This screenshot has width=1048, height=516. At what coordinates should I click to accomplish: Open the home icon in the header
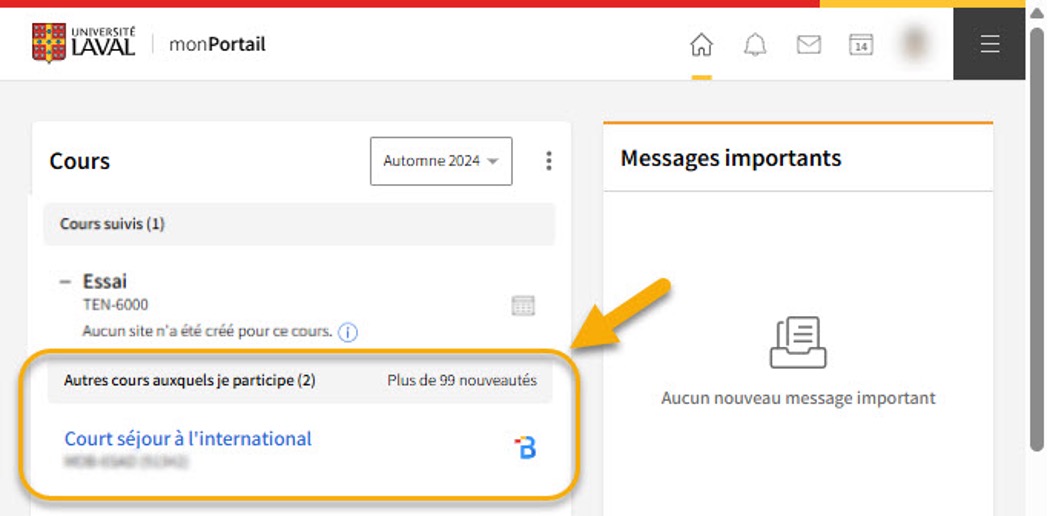[701, 45]
